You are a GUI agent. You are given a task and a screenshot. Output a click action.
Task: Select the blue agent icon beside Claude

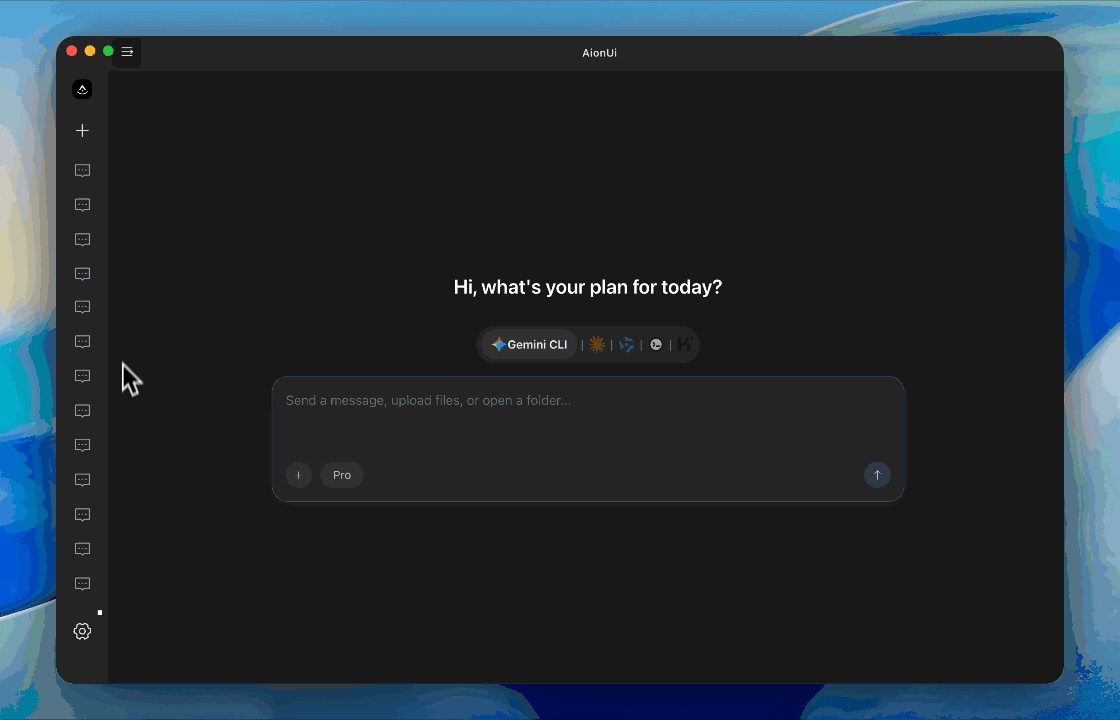tap(626, 344)
